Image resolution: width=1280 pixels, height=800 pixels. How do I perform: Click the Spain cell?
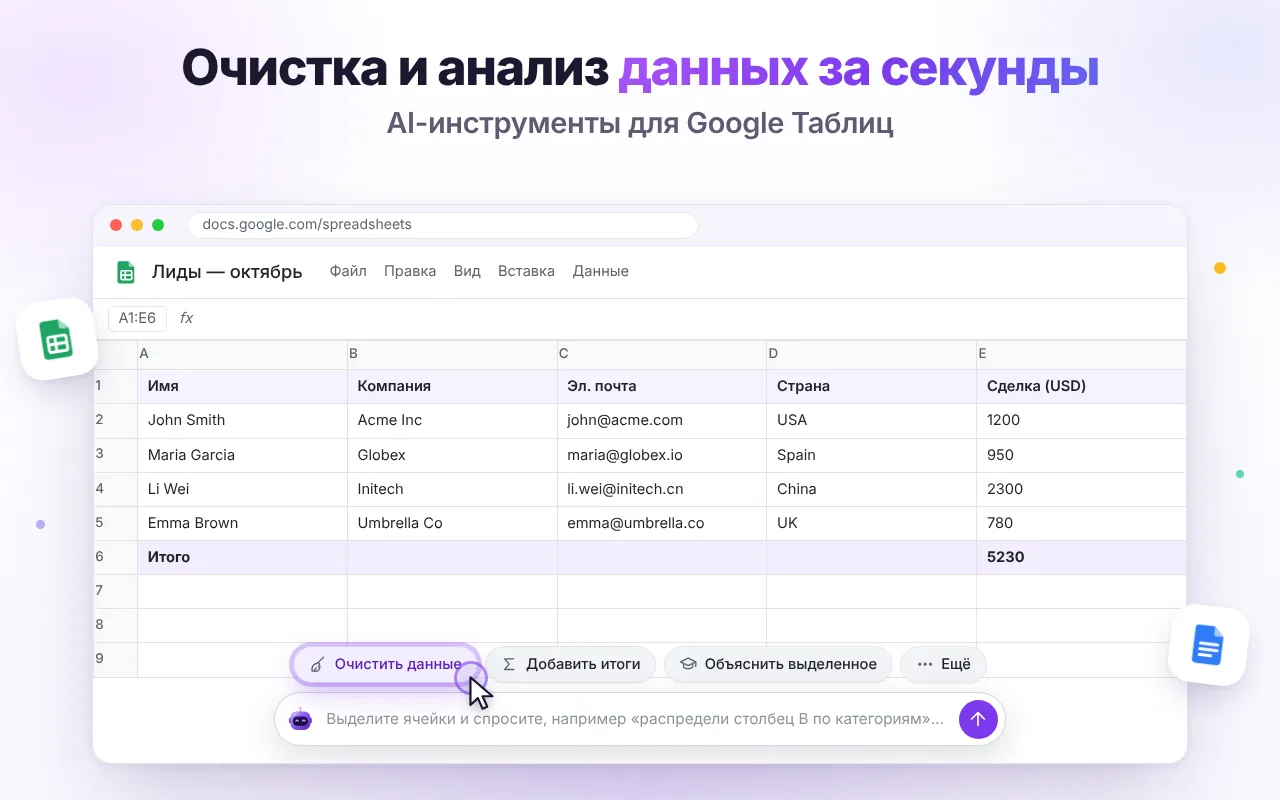871,455
